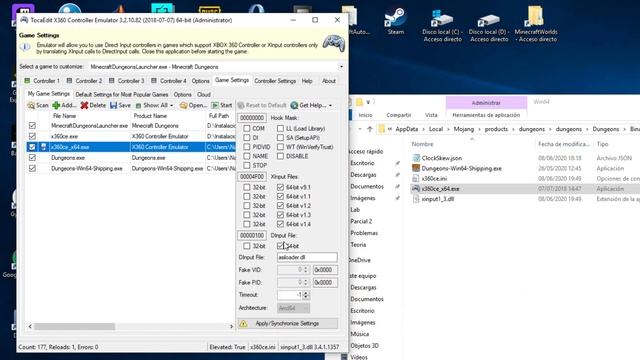Screen dimensions: 640x360
Task: Click Reset to Default icon
Action: coord(241,105)
